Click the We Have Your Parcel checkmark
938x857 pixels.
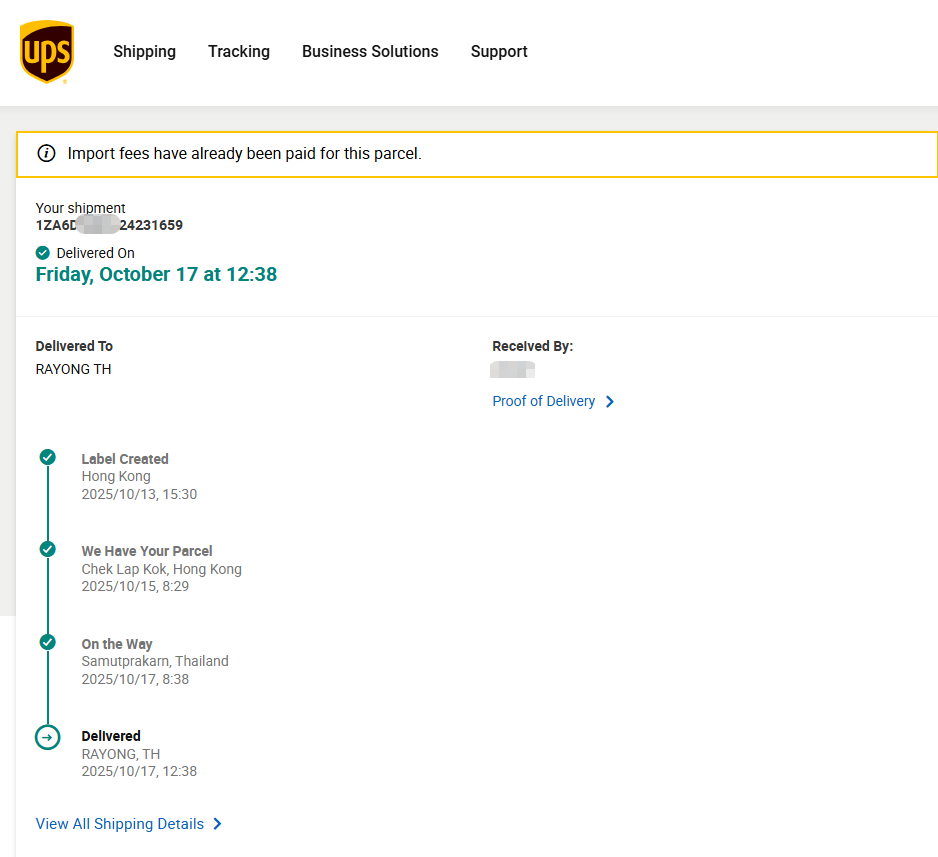(x=47, y=549)
